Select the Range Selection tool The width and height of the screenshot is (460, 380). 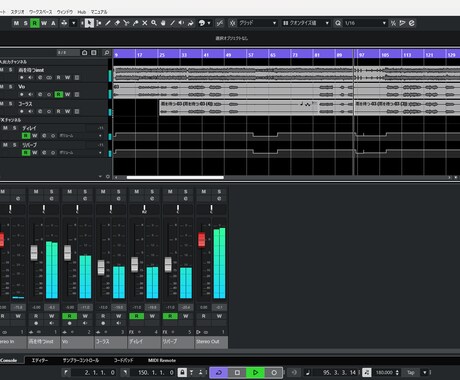coord(99,23)
